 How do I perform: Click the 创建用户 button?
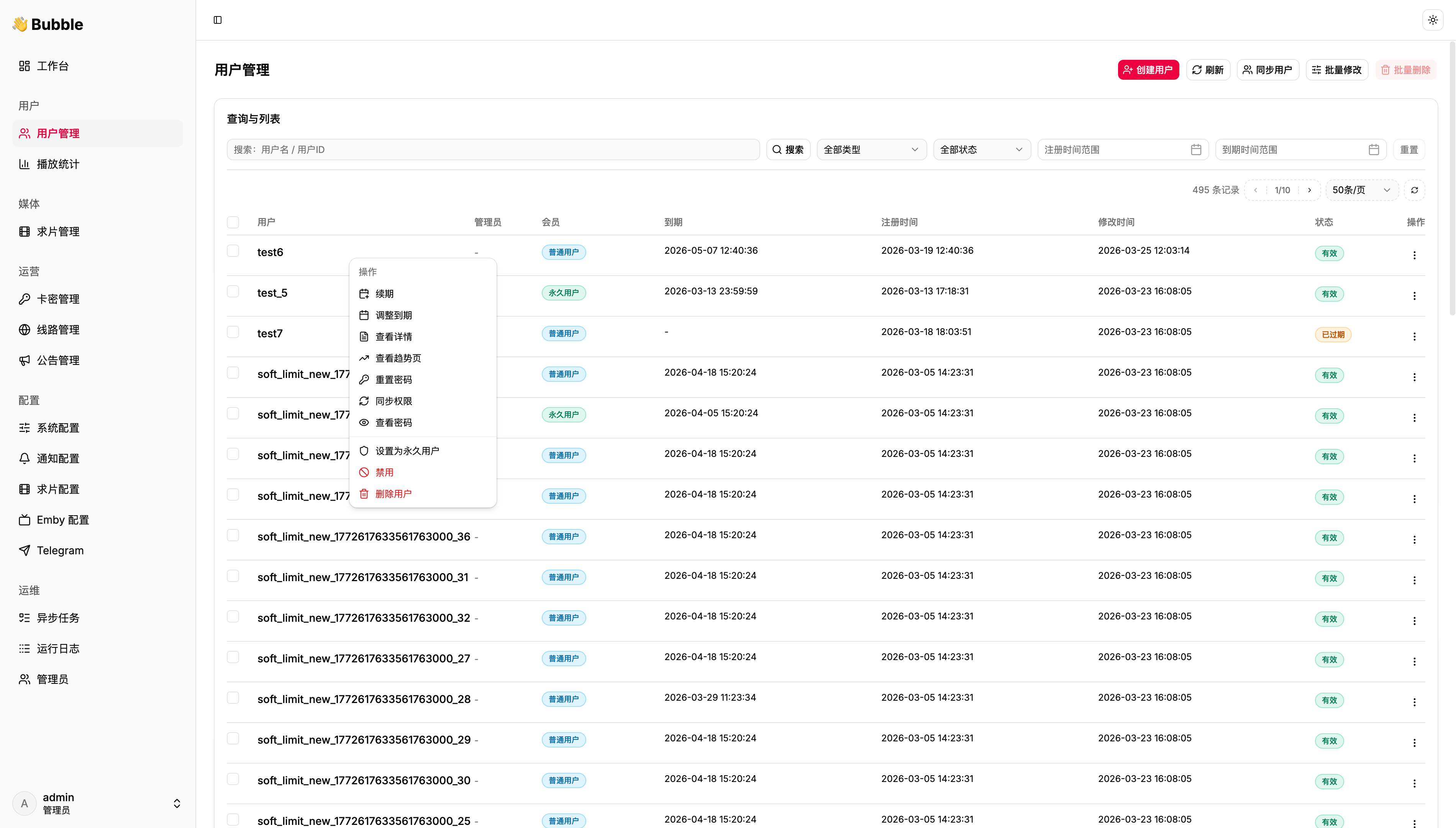pyautogui.click(x=1148, y=69)
